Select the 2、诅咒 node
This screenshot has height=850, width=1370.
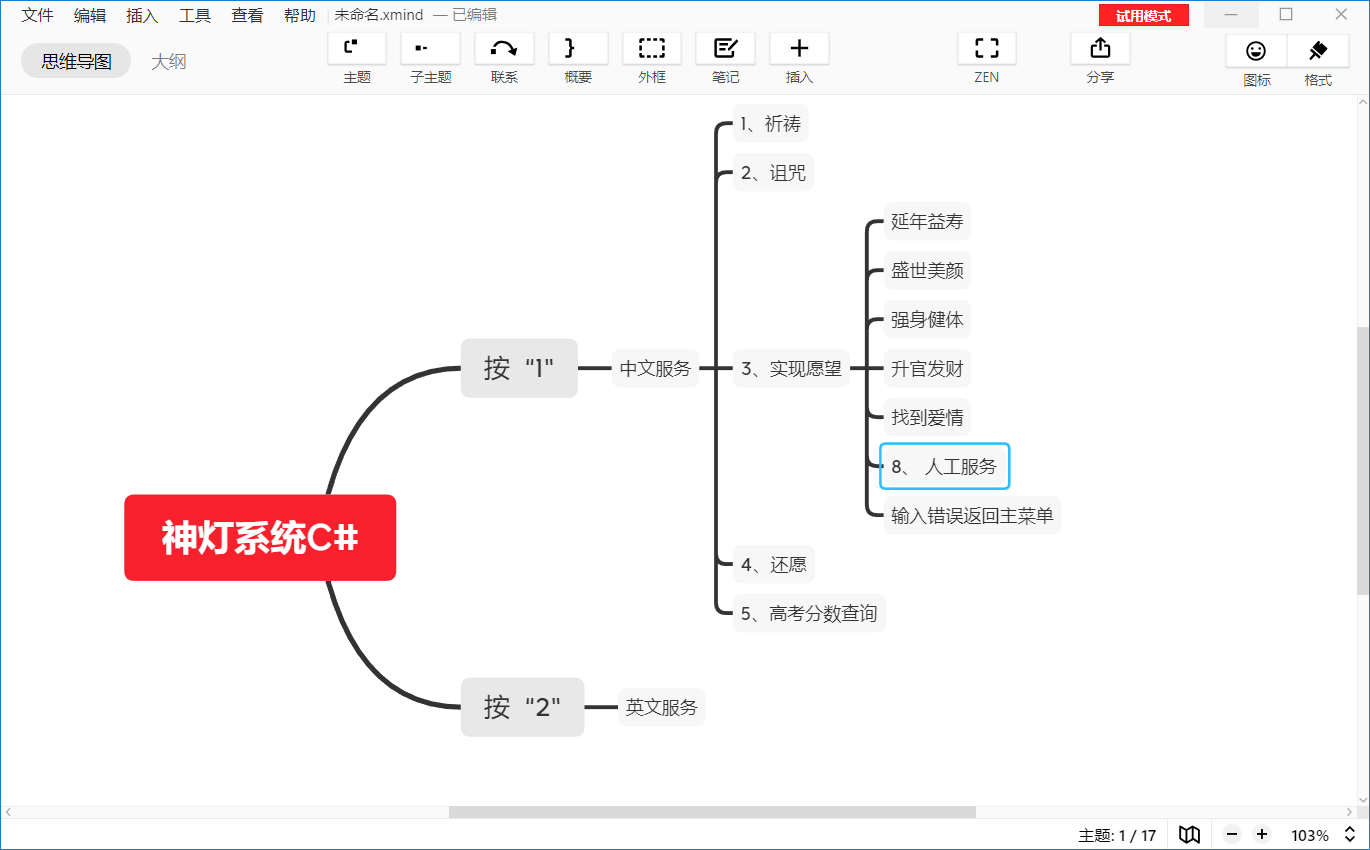pos(773,173)
